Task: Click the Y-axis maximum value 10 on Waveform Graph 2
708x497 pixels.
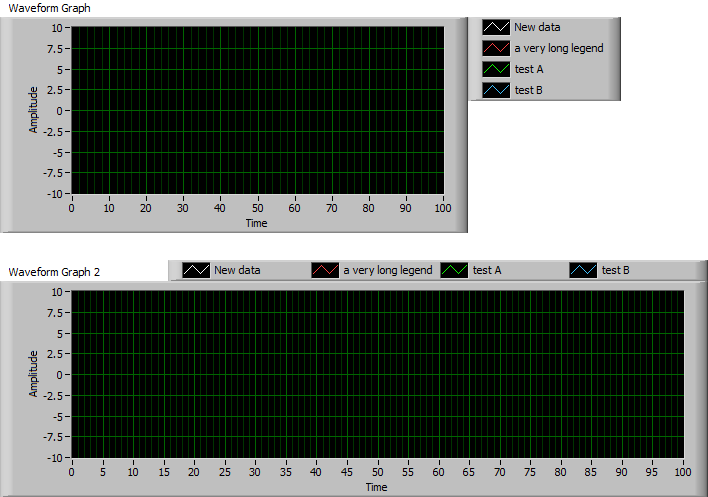Action: (56, 292)
